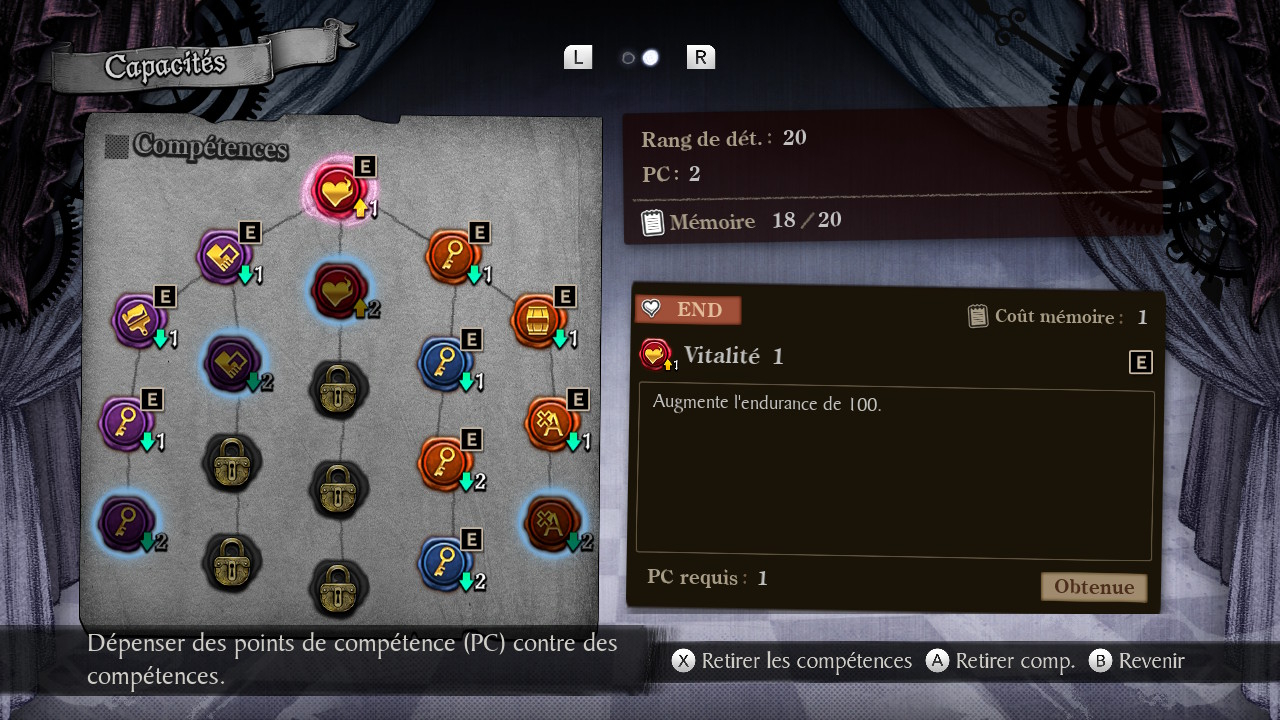
Task: Switch to previous page with L tab
Action: pyautogui.click(x=578, y=57)
